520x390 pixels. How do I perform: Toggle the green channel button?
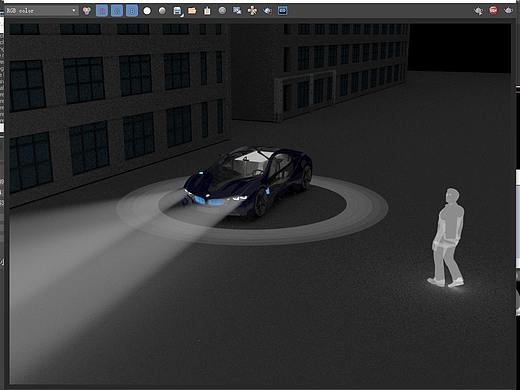(117, 11)
